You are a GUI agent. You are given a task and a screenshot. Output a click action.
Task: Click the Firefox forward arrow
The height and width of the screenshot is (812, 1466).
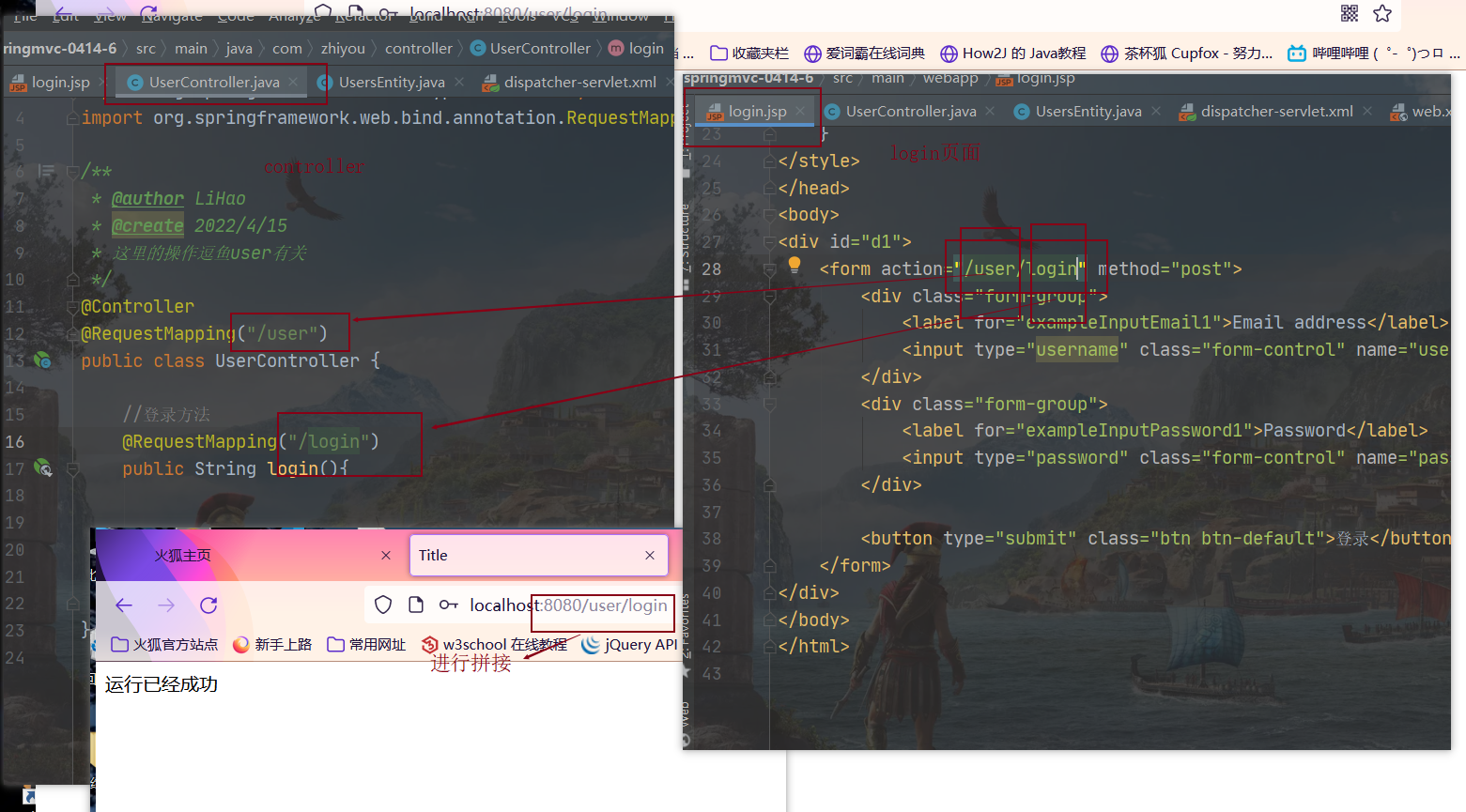click(166, 605)
